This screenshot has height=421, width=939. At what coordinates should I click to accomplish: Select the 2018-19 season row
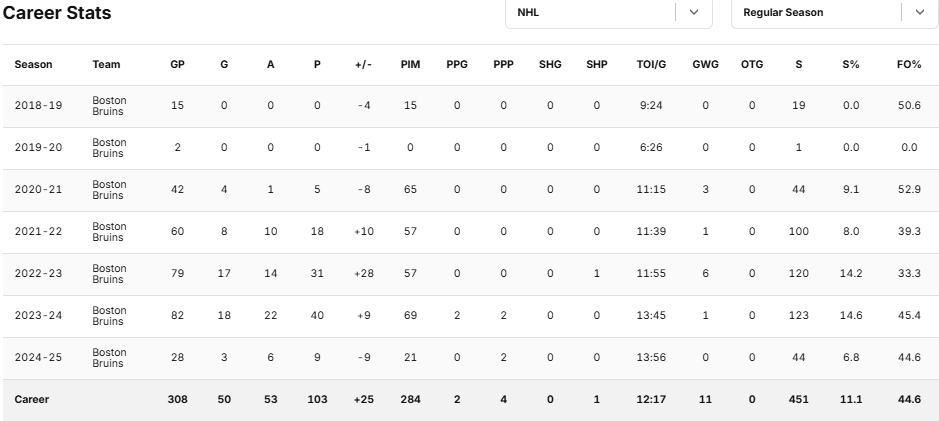38,106
